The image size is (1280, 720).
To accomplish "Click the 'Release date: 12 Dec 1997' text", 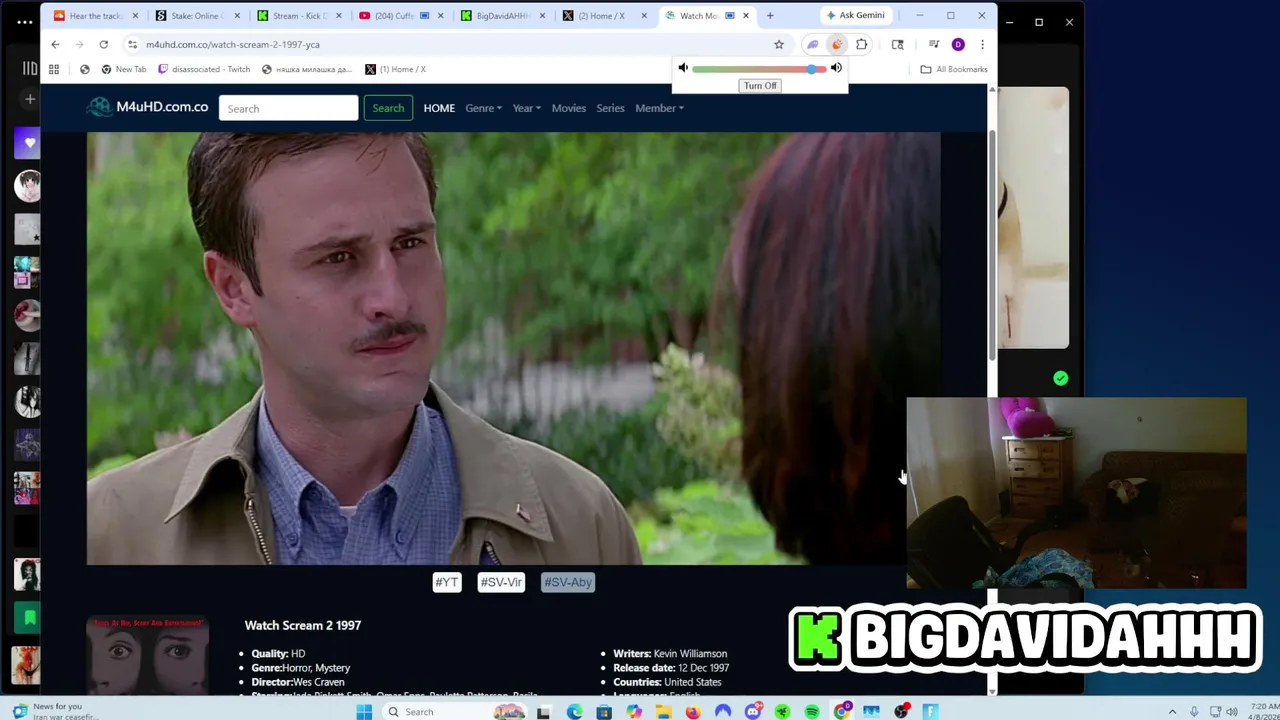I will pyautogui.click(x=671, y=667).
